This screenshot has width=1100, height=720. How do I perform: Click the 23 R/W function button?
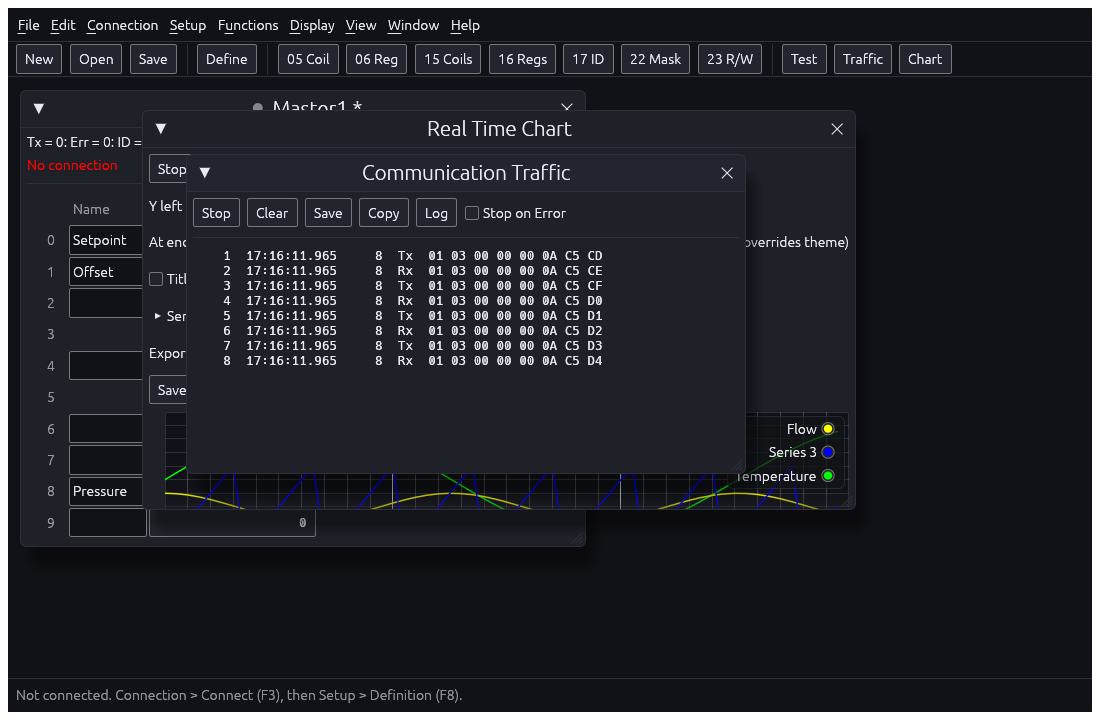730,59
